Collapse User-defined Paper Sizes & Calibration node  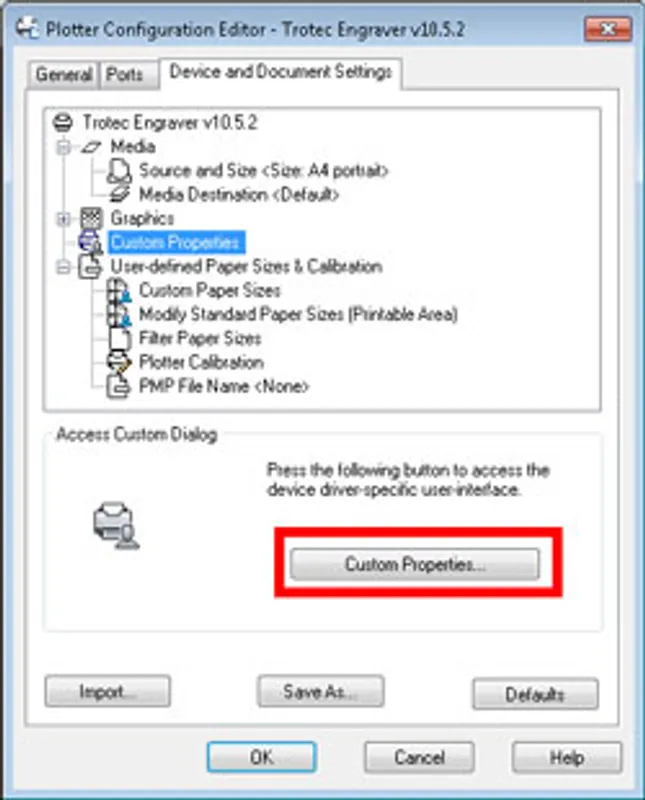pos(64,267)
